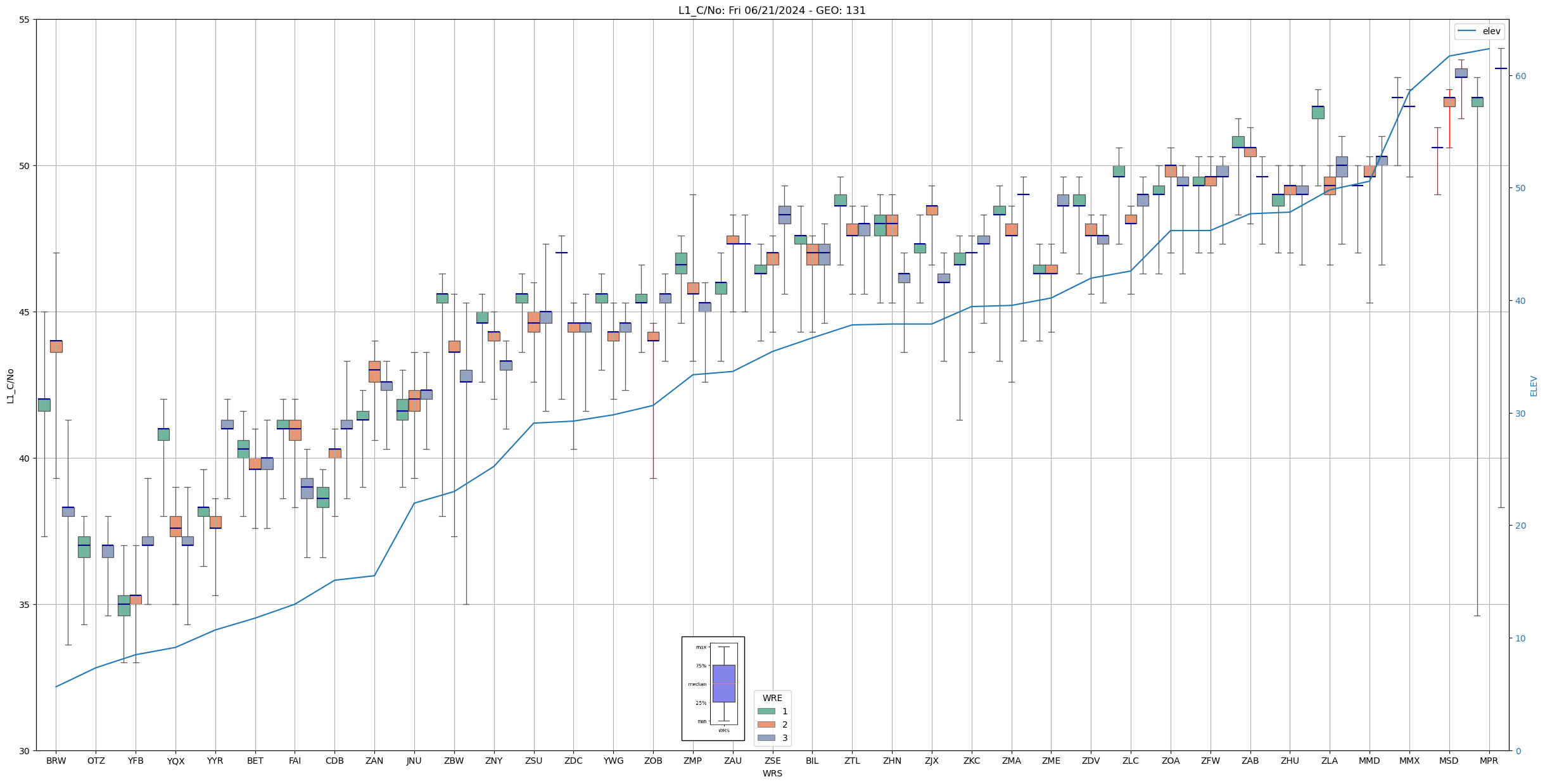This screenshot has width=1545, height=784.
Task: Click the left axis value '45'
Action: tap(25, 312)
